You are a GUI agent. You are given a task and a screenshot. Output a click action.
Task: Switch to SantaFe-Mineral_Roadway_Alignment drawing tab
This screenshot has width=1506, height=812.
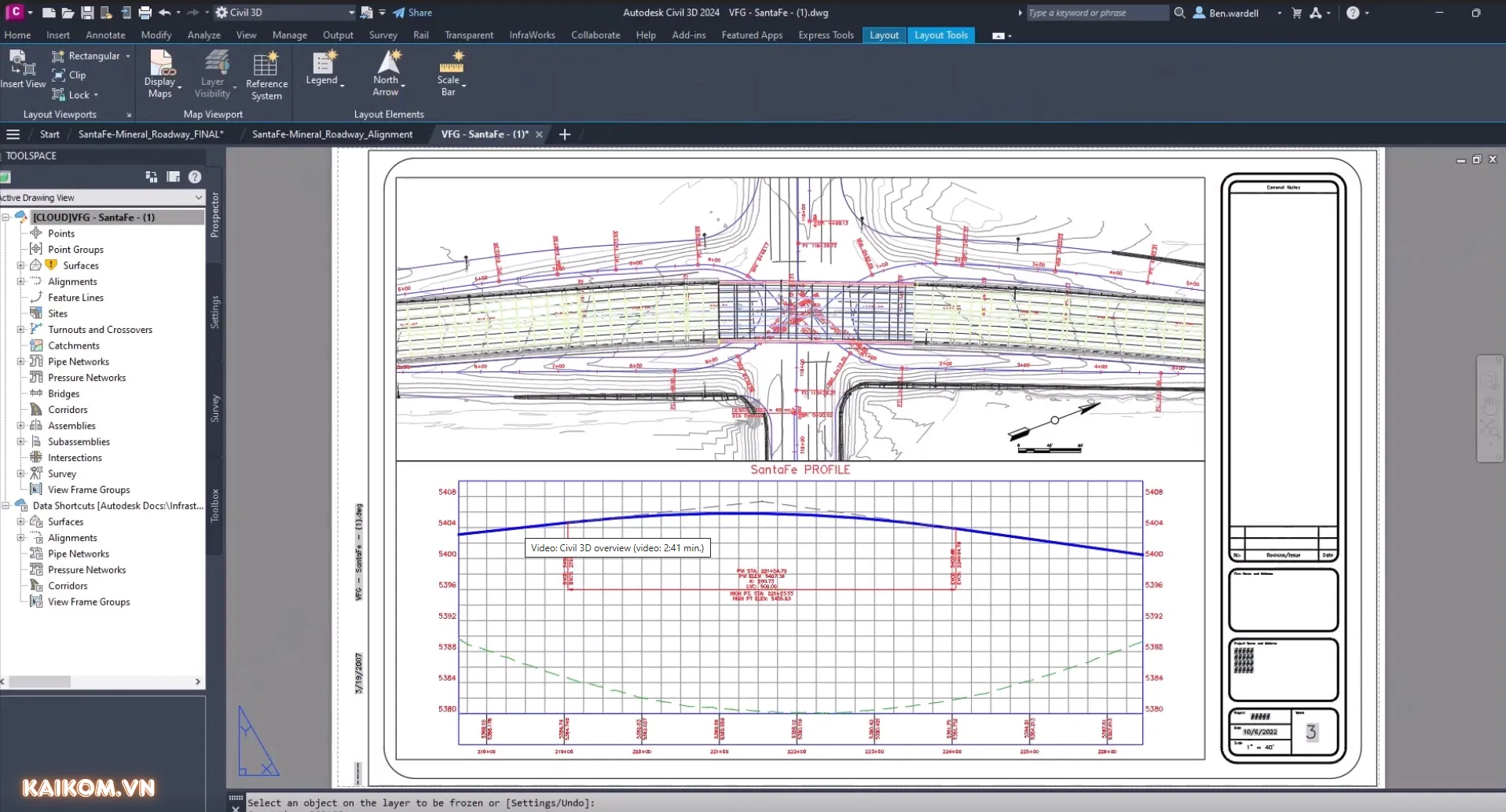pos(332,134)
